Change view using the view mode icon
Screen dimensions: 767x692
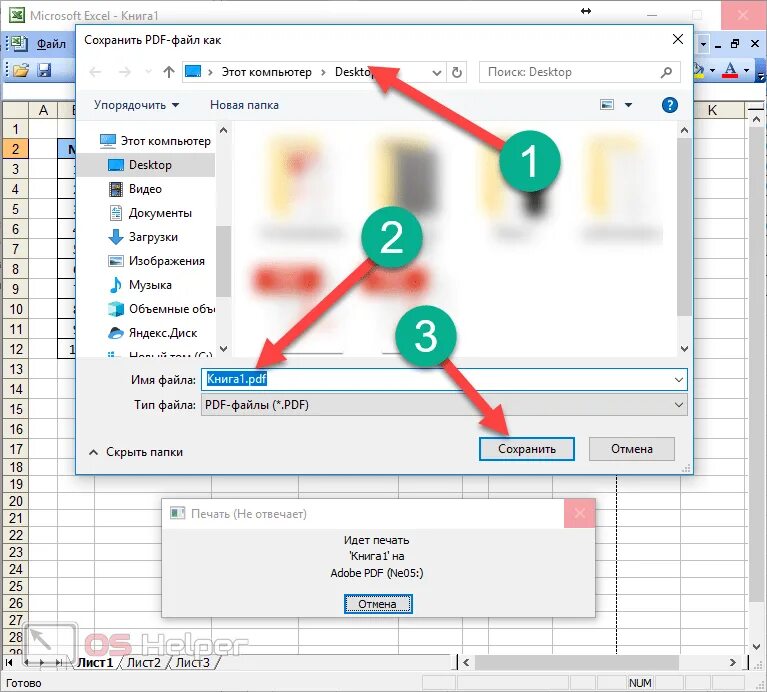click(607, 105)
